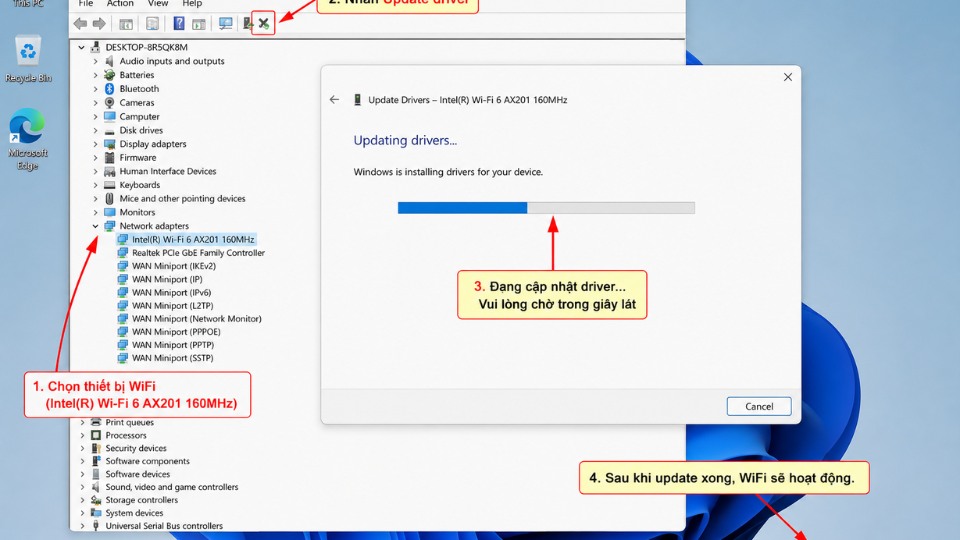960x540 pixels.
Task: Click the blue Help question mark icon
Action: (x=179, y=24)
